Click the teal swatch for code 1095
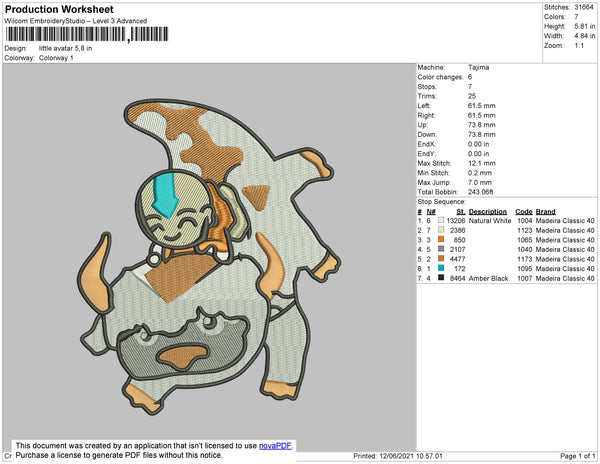The width and height of the screenshot is (600, 464). tap(441, 268)
